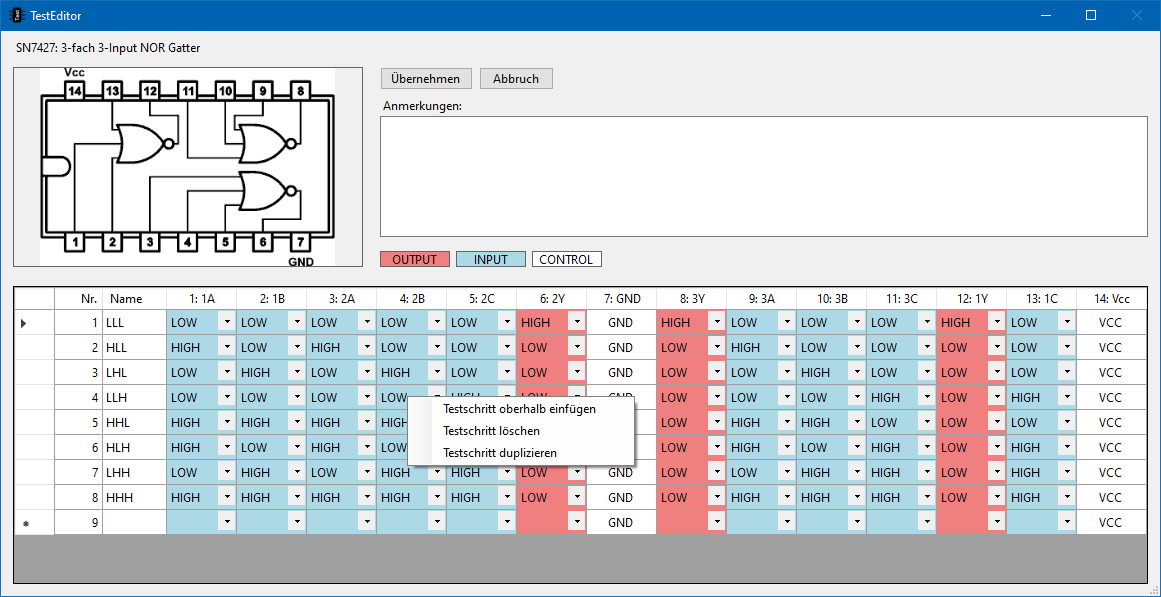Open the 1A dropdown in row 2 HLL

click(x=226, y=347)
